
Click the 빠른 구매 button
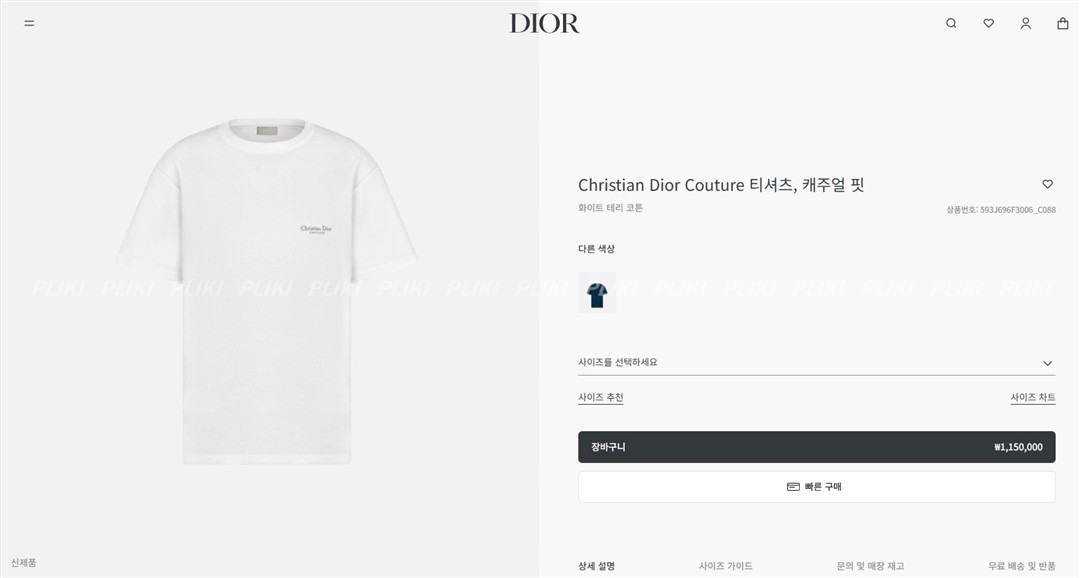(x=816, y=487)
